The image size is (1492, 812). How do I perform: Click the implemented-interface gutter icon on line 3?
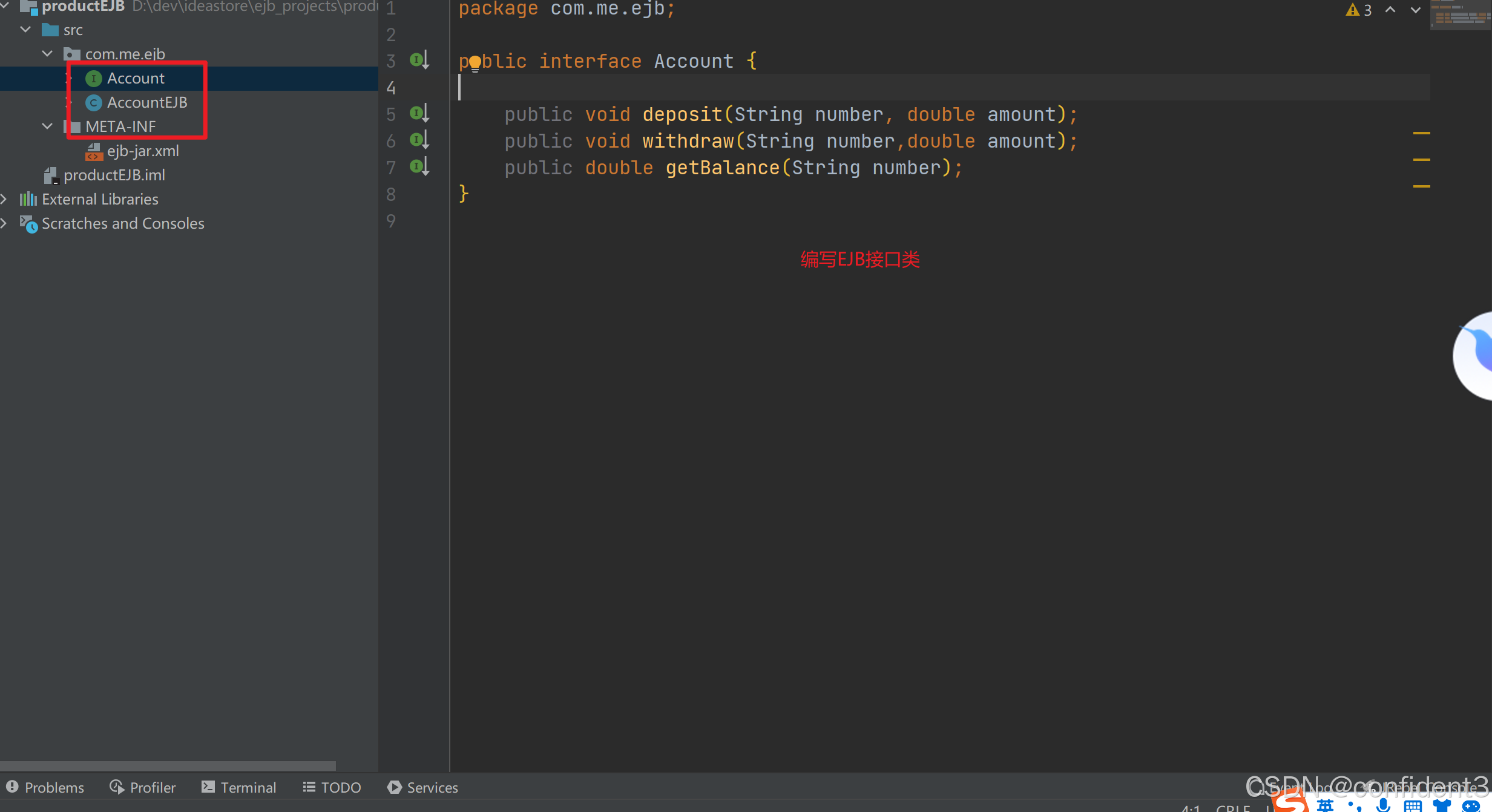(419, 60)
